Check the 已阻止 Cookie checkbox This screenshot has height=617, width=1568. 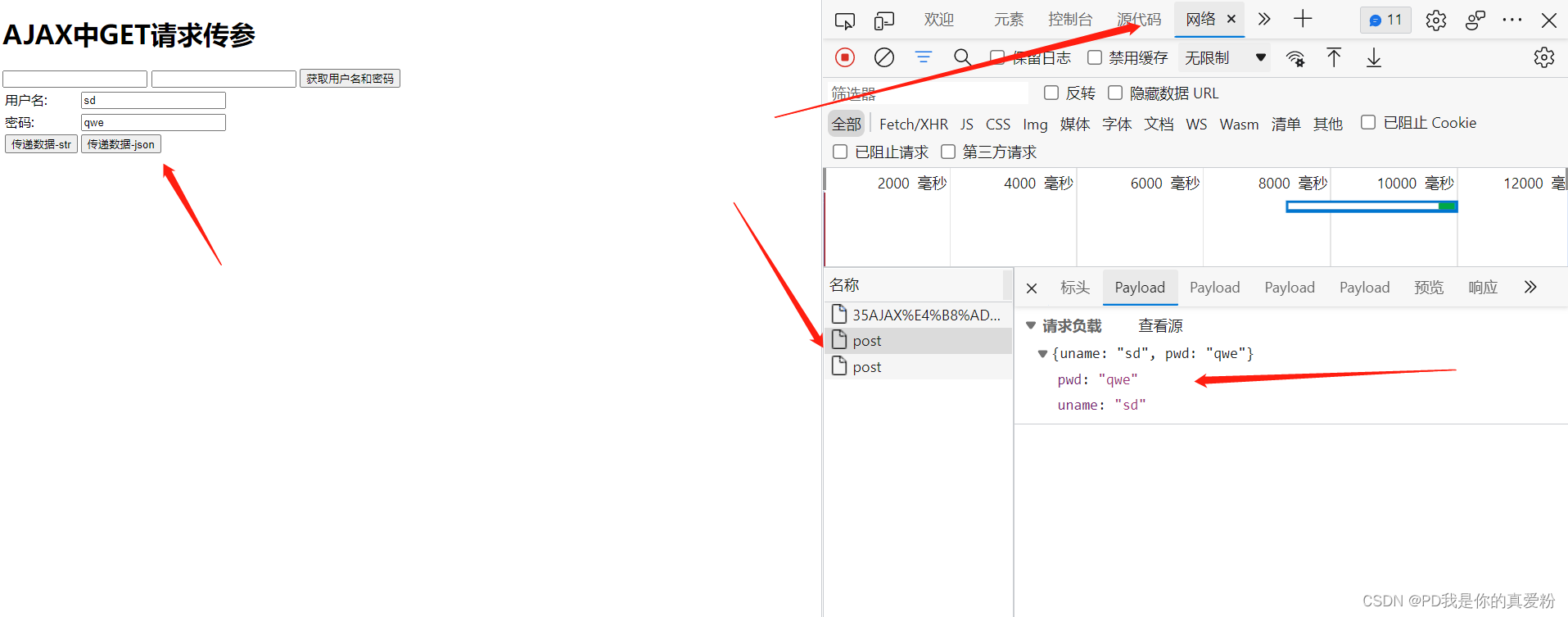click(x=1368, y=122)
